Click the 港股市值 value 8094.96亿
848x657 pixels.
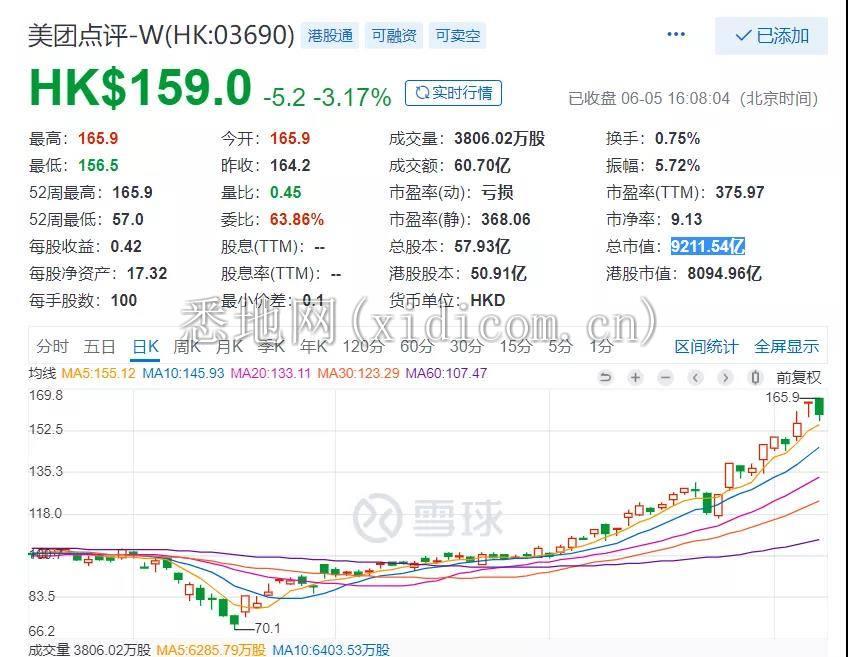point(724,274)
